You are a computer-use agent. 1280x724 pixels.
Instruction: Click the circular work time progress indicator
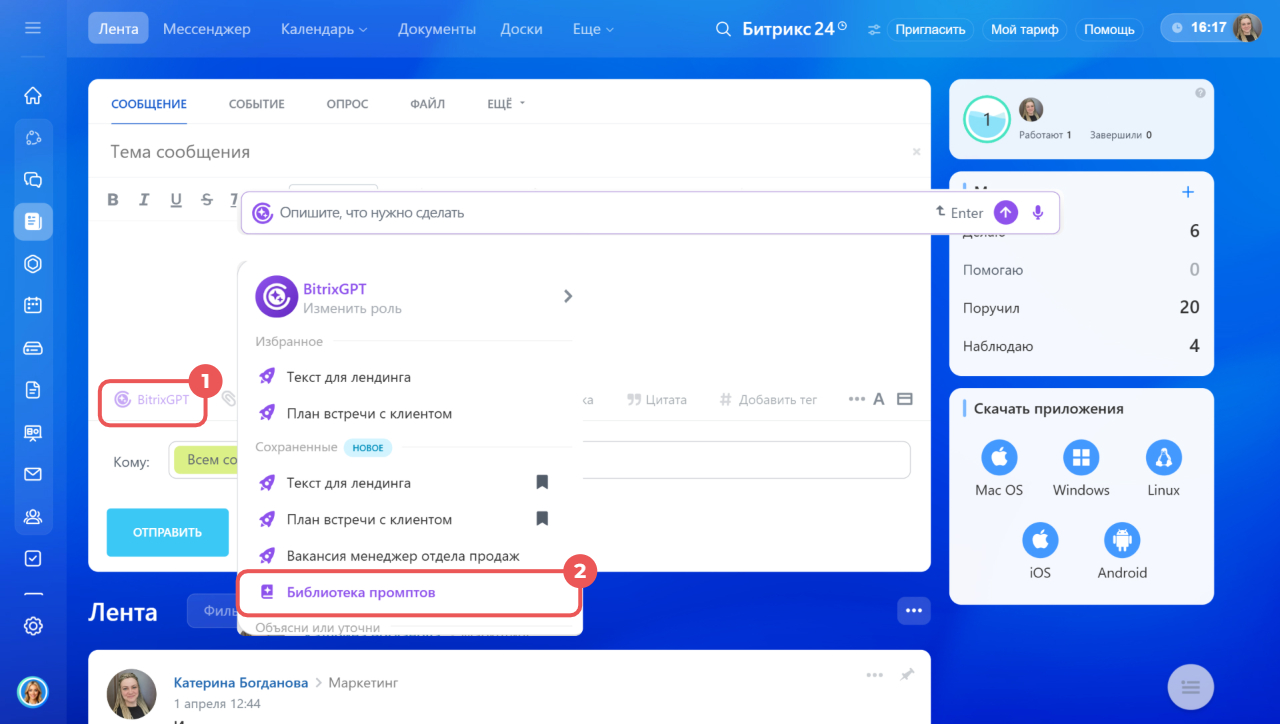pos(987,120)
